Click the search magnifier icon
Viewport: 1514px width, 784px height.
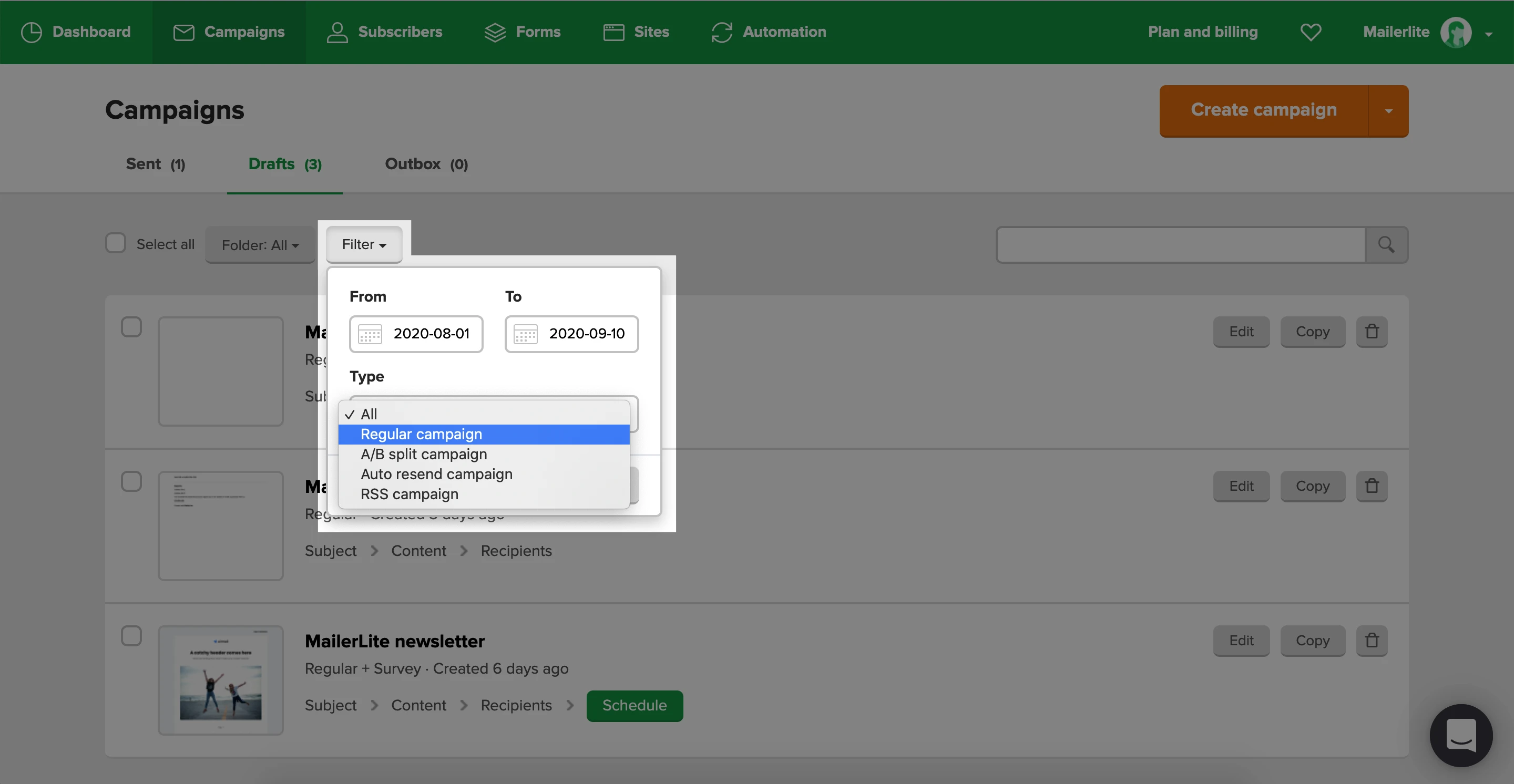[x=1386, y=245]
